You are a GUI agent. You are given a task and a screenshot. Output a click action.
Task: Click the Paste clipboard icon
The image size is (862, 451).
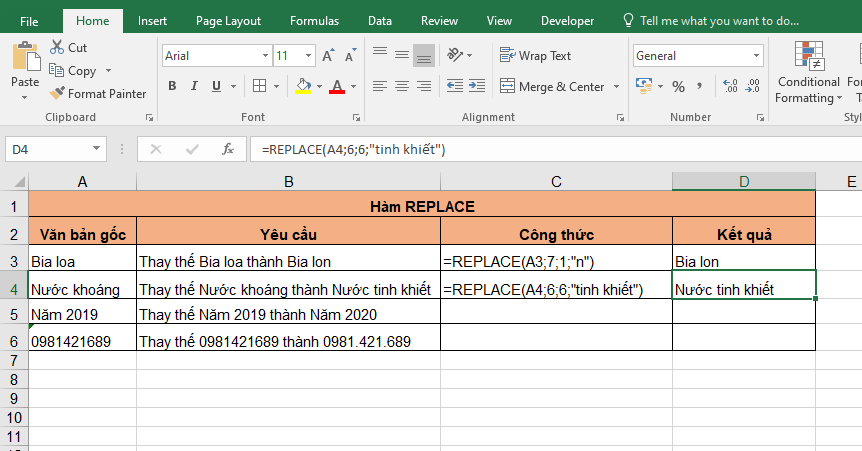click(x=25, y=60)
